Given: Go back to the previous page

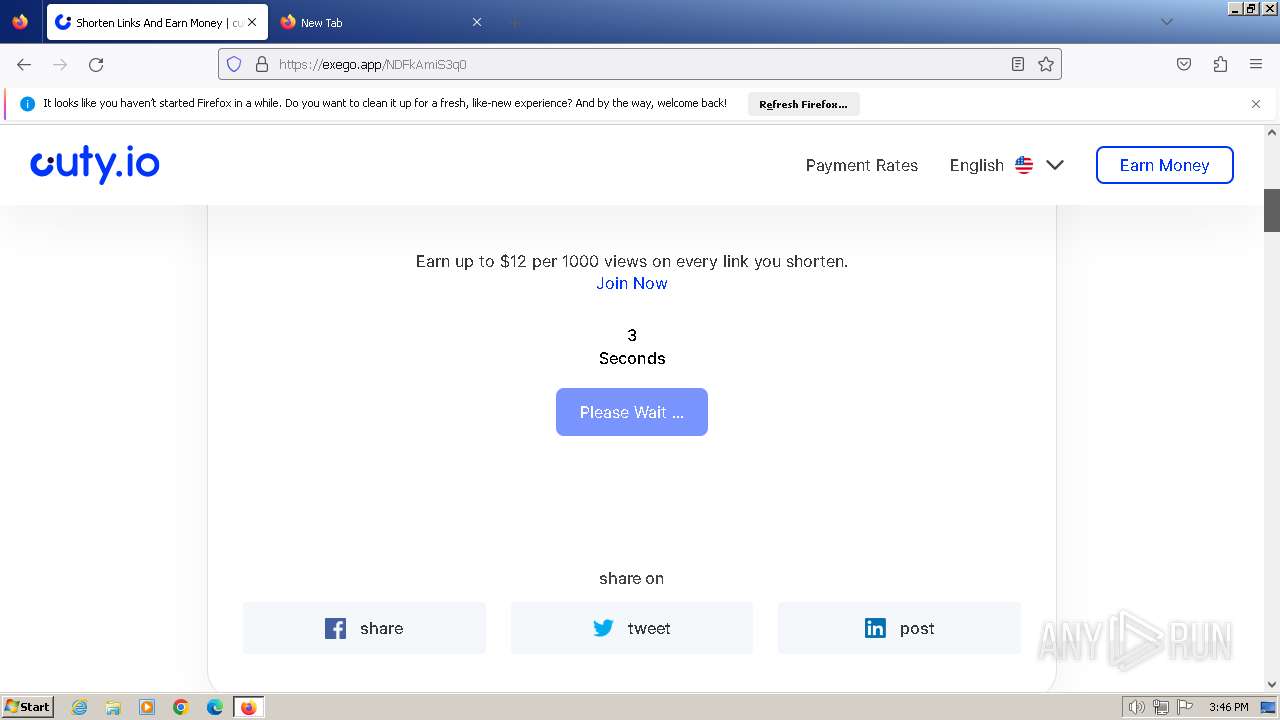Looking at the screenshot, I should click(24, 64).
